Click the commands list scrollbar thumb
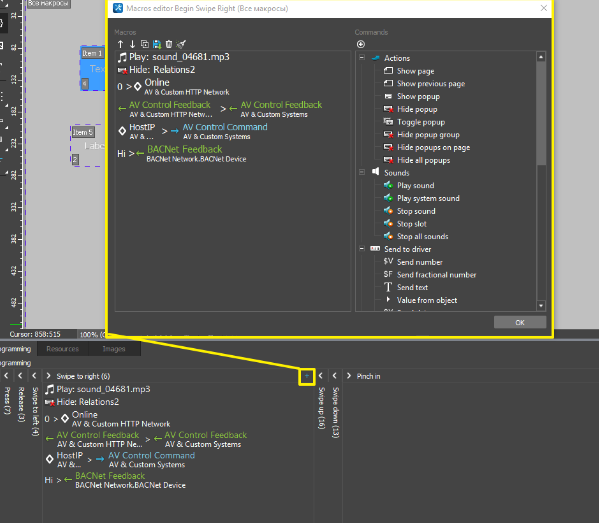599x523 pixels. (x=541, y=113)
